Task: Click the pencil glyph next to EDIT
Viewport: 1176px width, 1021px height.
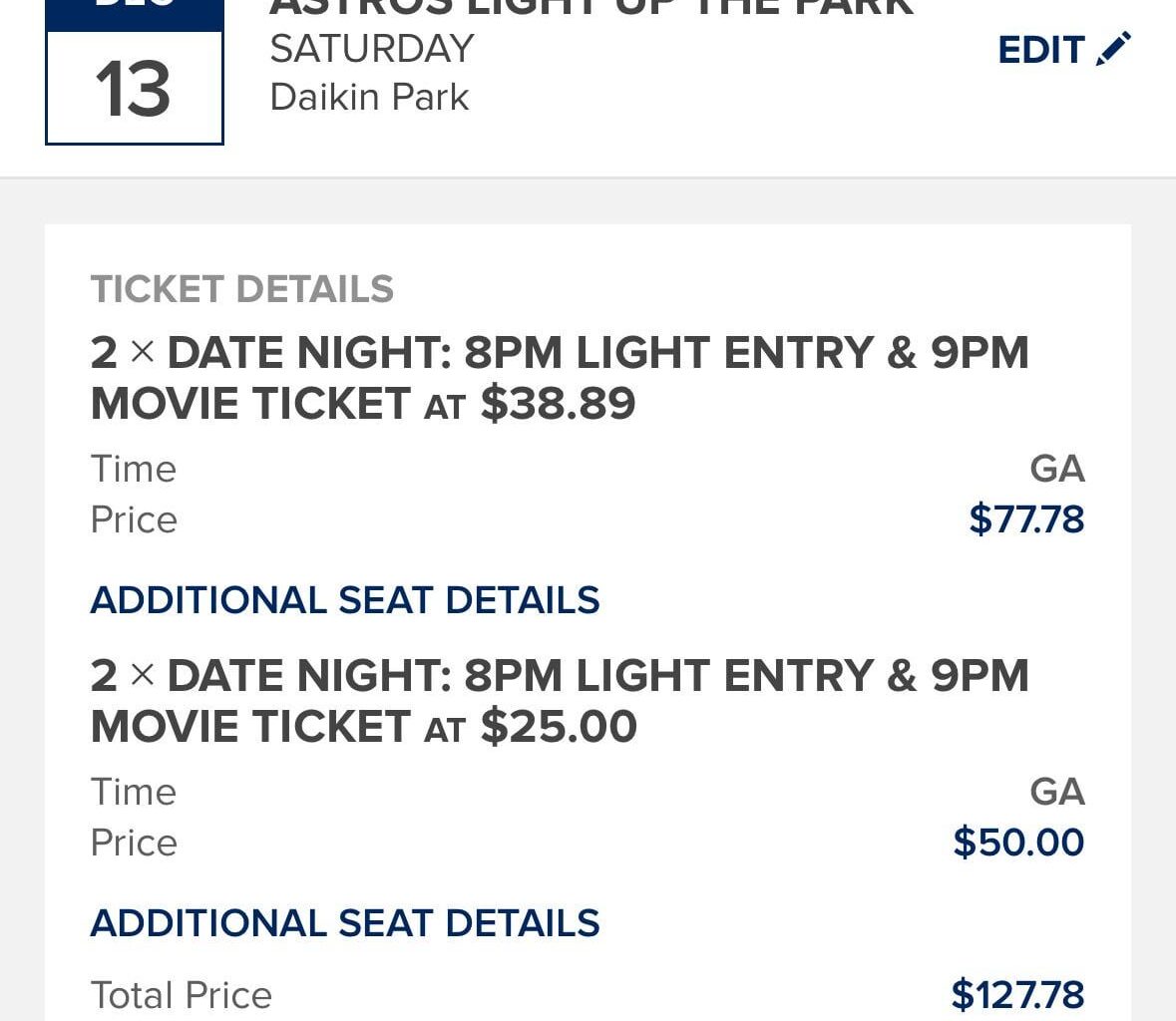Action: coord(1114,48)
